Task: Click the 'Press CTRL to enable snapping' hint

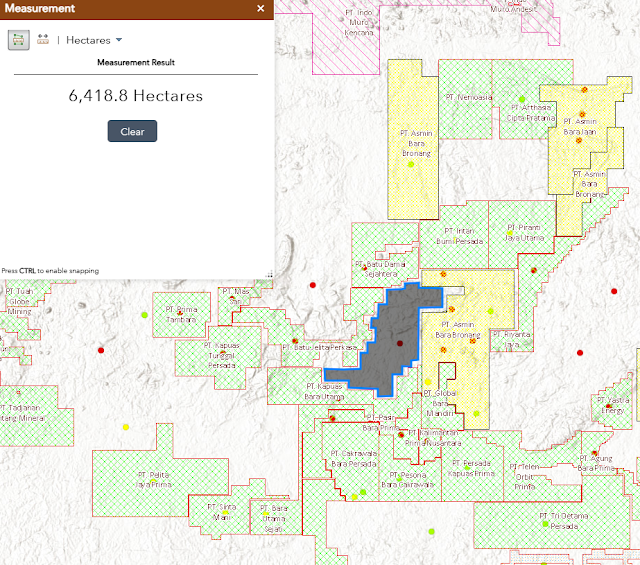Action: click(50, 271)
